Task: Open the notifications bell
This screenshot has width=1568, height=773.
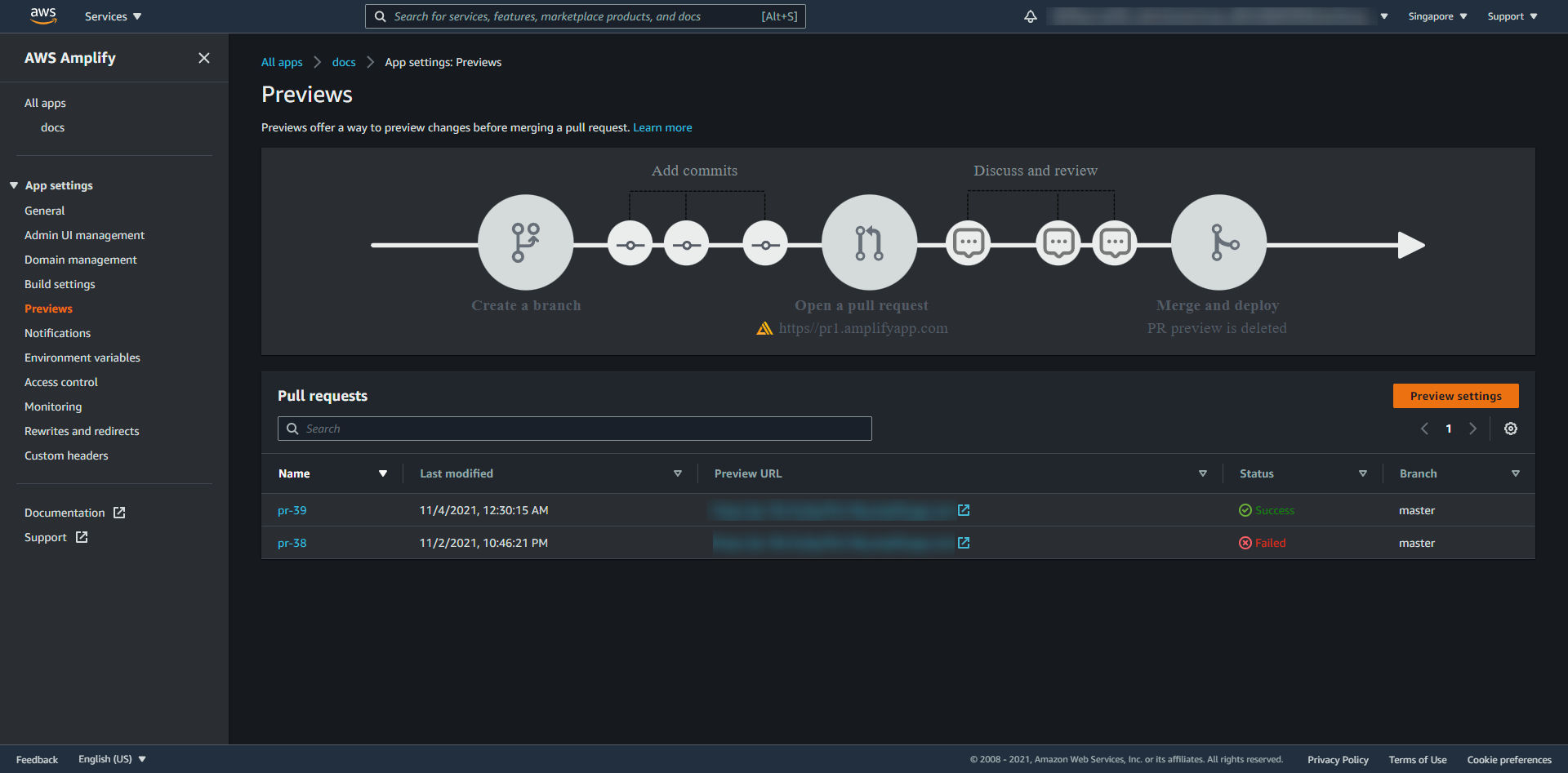Action: 1030,16
